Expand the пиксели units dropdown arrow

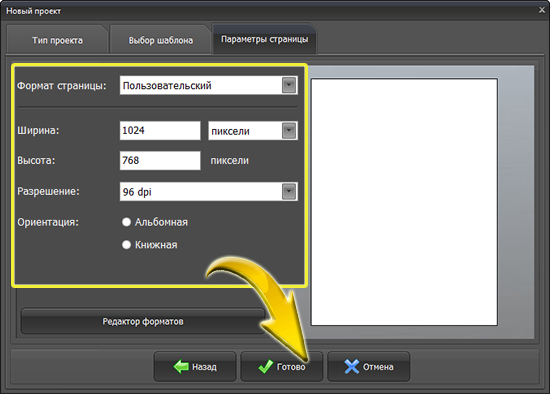point(289,131)
